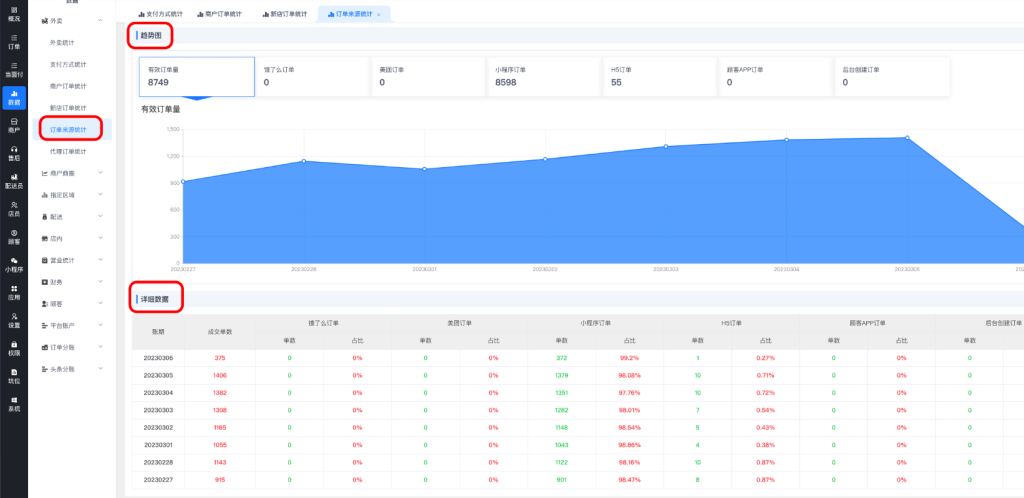This screenshot has width=1024, height=498.
Task: Select the H5订单 stat card
Action: point(659,77)
